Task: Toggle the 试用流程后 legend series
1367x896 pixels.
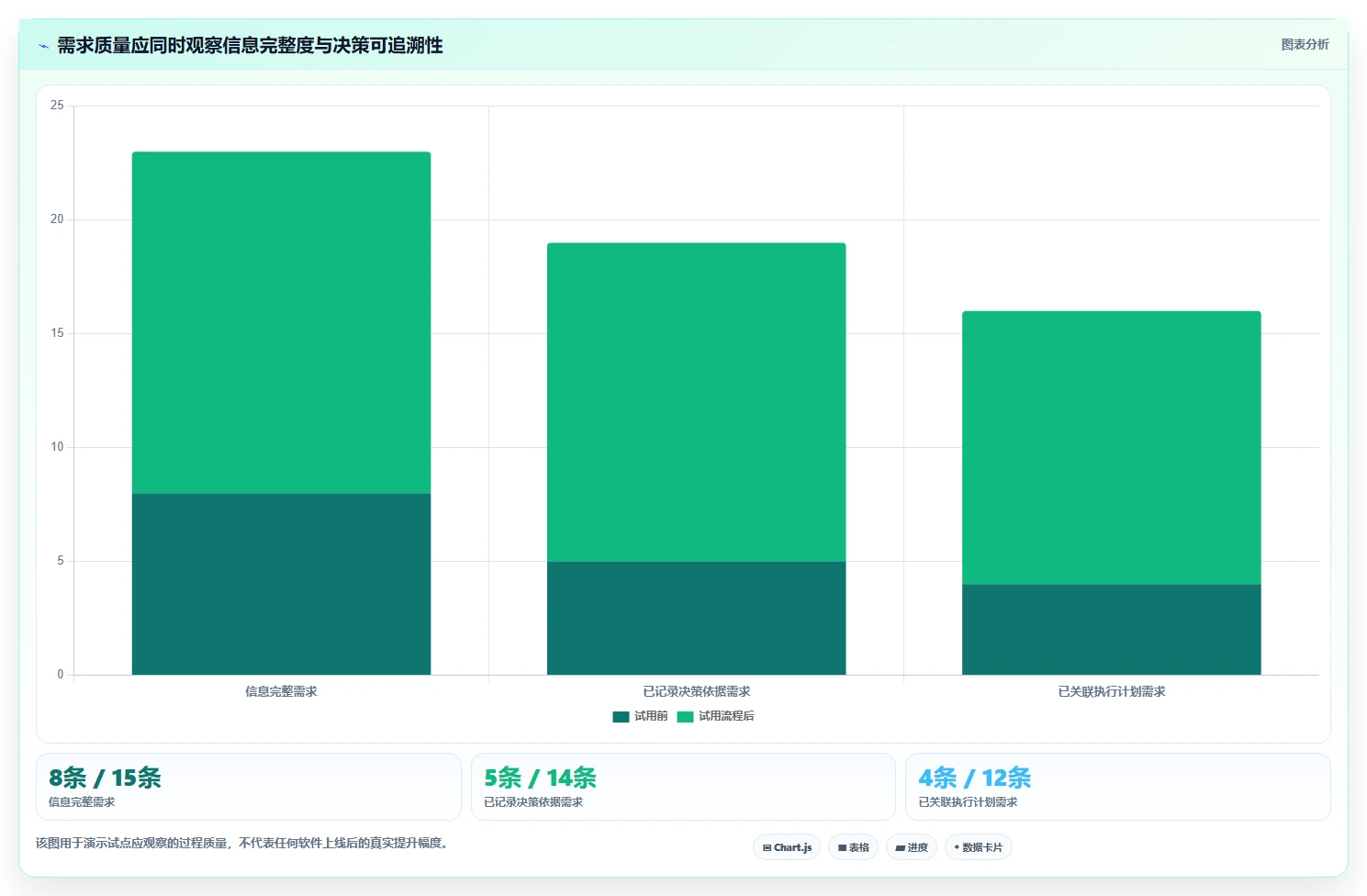Action: pyautogui.click(x=715, y=716)
